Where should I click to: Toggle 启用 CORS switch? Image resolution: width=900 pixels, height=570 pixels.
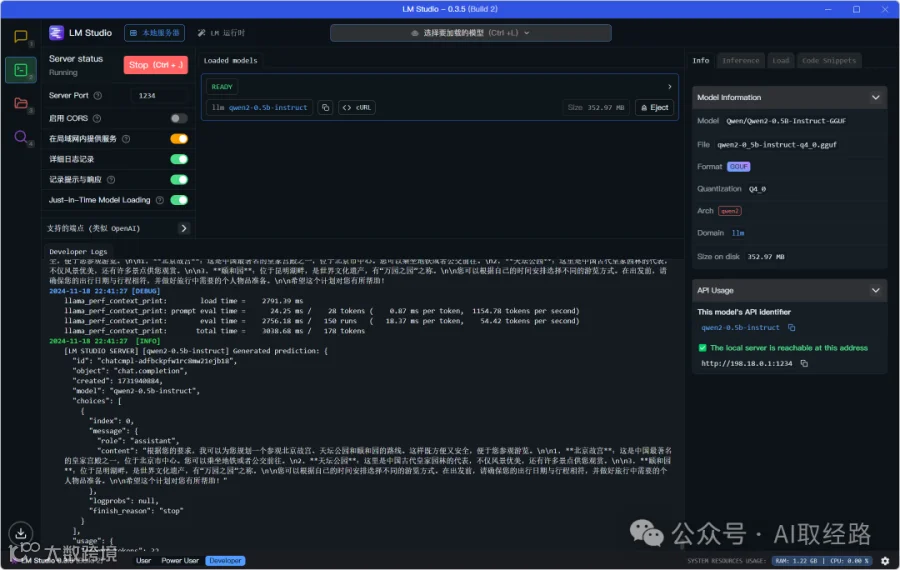click(x=179, y=118)
